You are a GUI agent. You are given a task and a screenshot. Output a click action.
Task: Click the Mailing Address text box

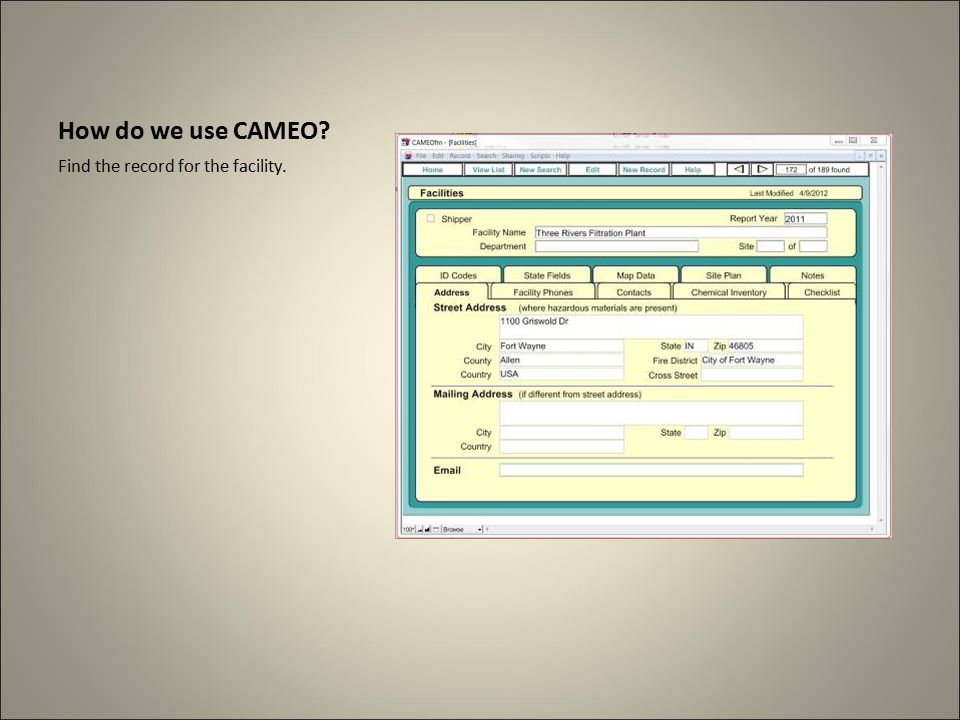651,413
